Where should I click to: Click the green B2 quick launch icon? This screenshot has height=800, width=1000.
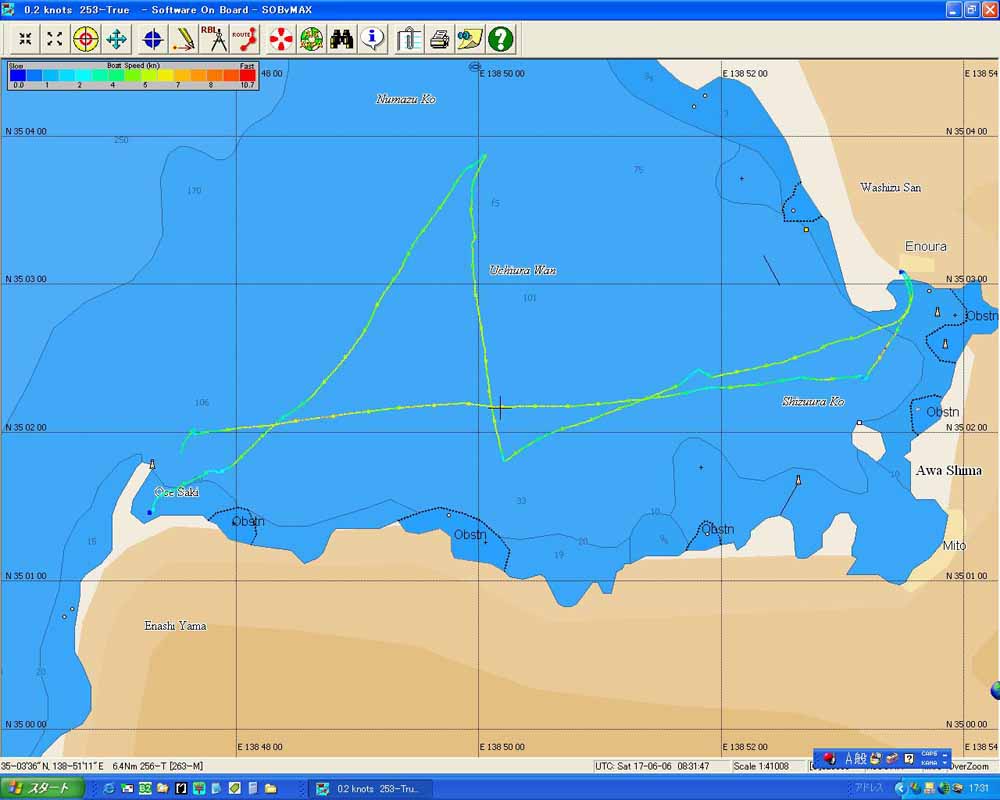[x=145, y=789]
